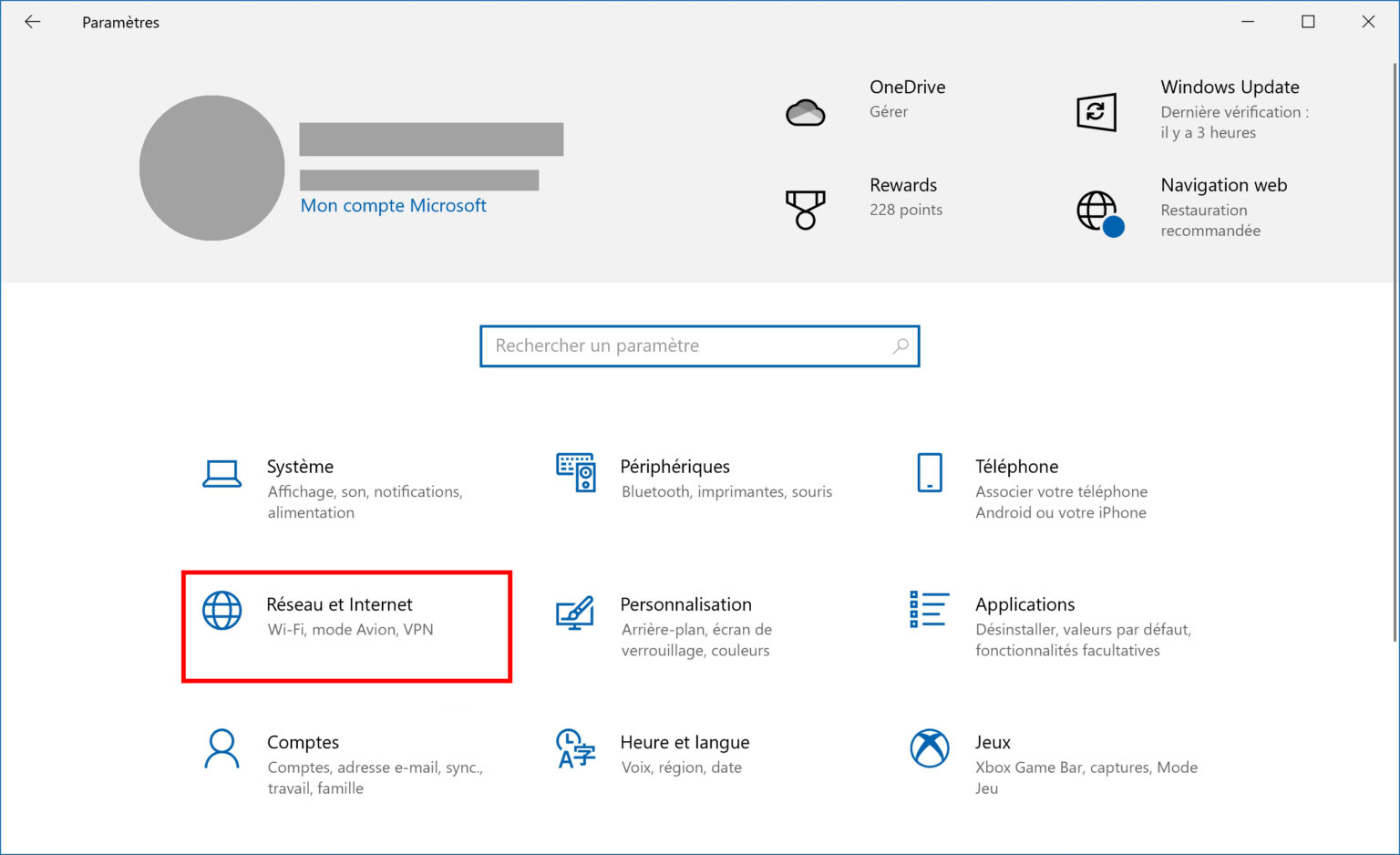Open Mon compte Microsoft link
The height and width of the screenshot is (855, 1400).
394,205
